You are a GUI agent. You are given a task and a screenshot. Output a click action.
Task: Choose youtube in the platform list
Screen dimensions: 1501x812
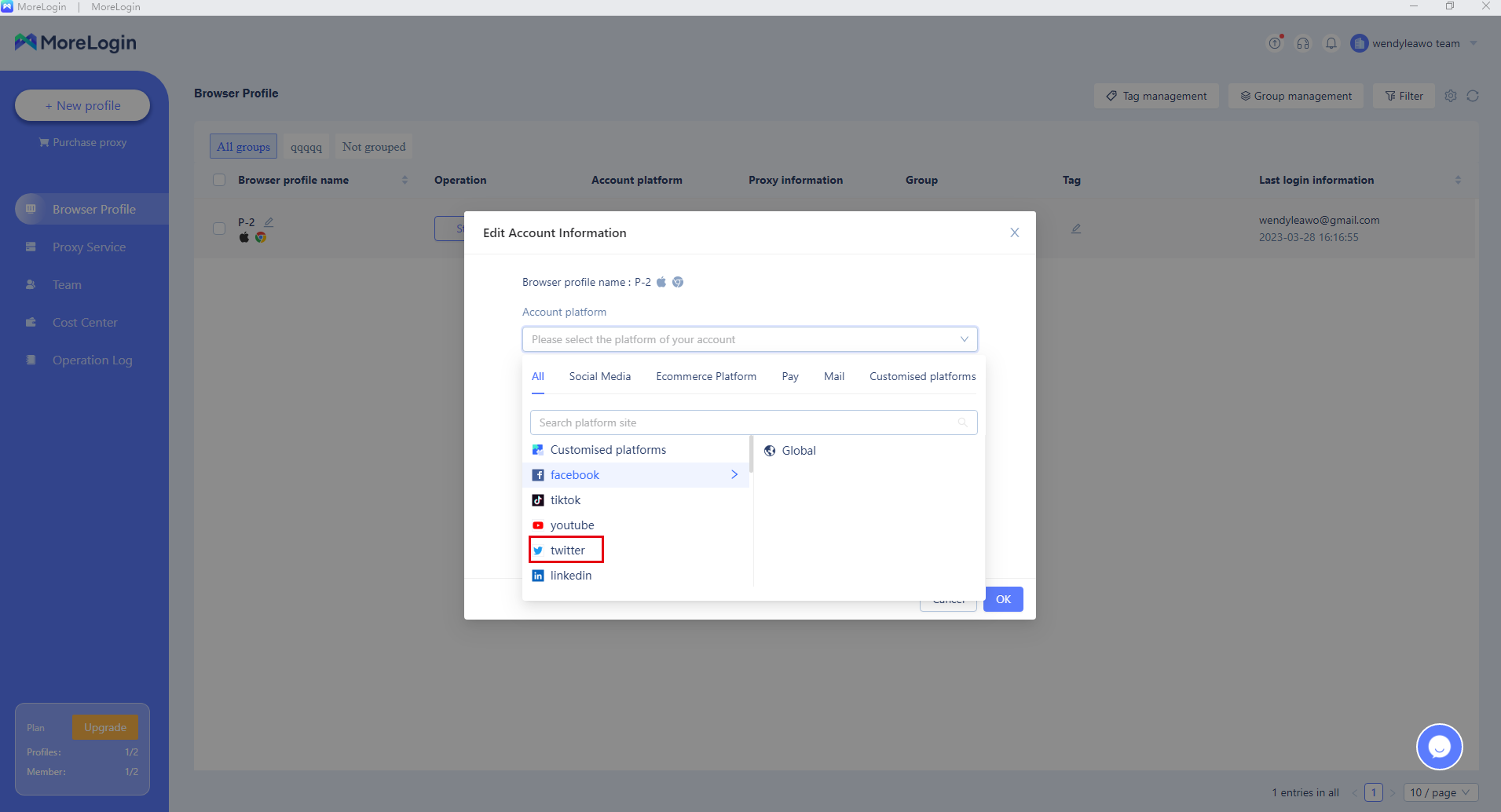[636, 525]
